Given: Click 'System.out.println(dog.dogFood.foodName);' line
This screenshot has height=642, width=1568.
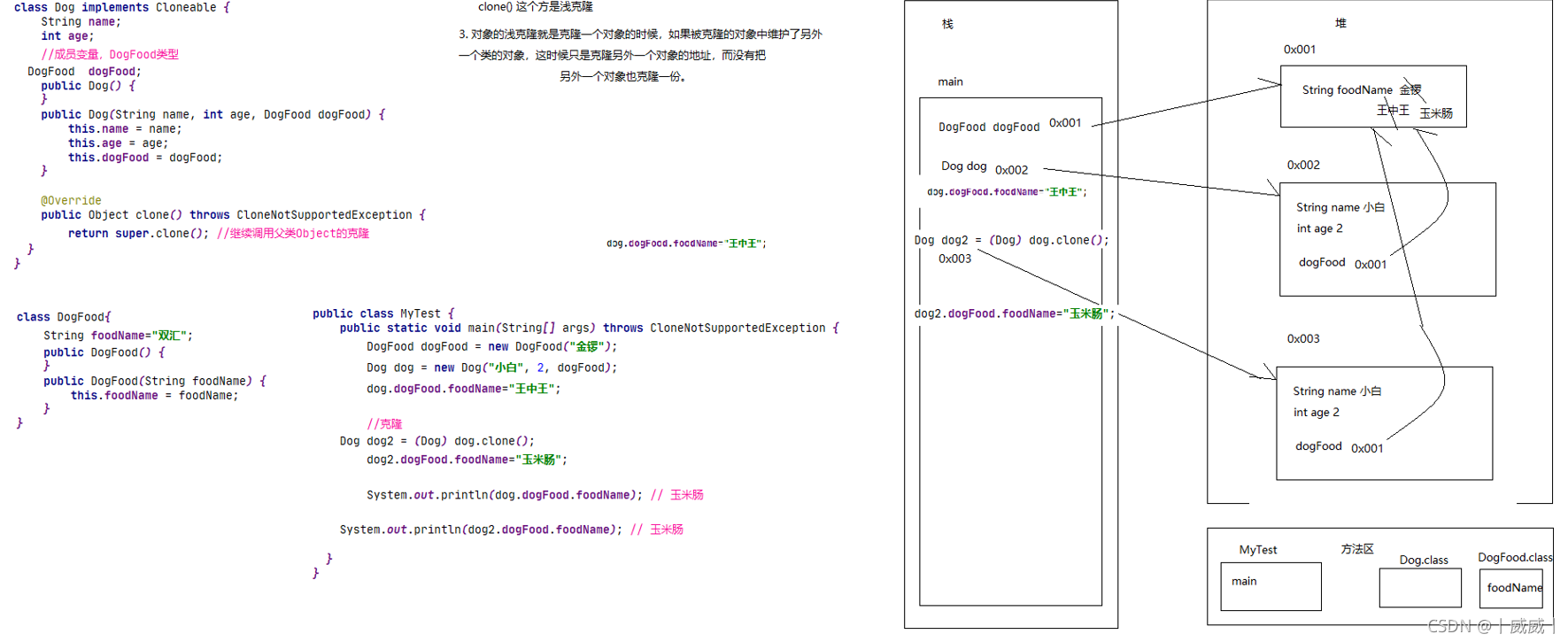Looking at the screenshot, I should [x=505, y=495].
